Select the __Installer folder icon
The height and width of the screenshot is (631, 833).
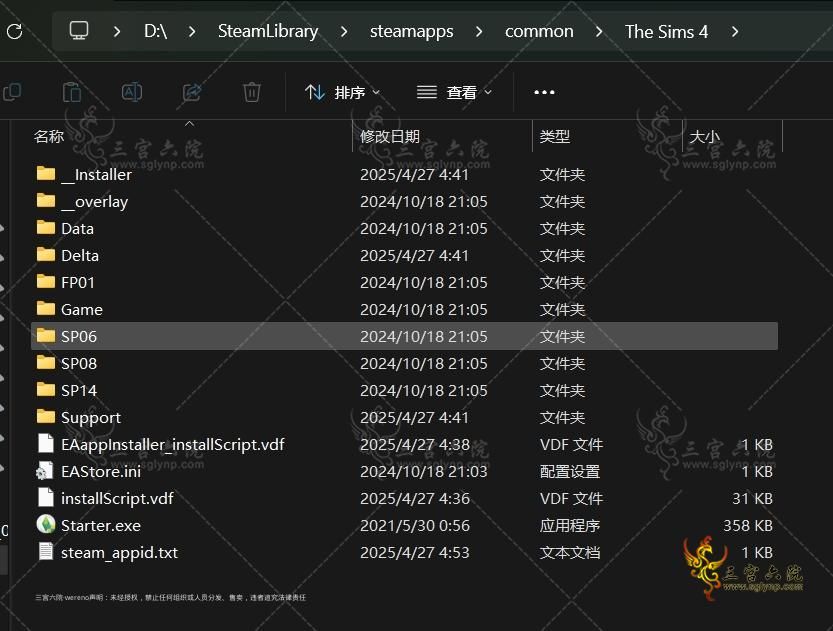[x=46, y=173]
